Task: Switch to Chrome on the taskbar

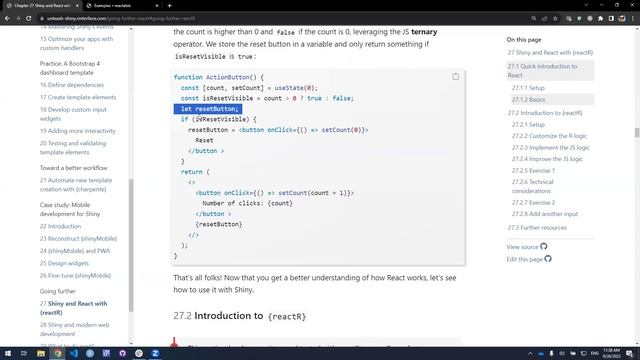Action: point(57,353)
